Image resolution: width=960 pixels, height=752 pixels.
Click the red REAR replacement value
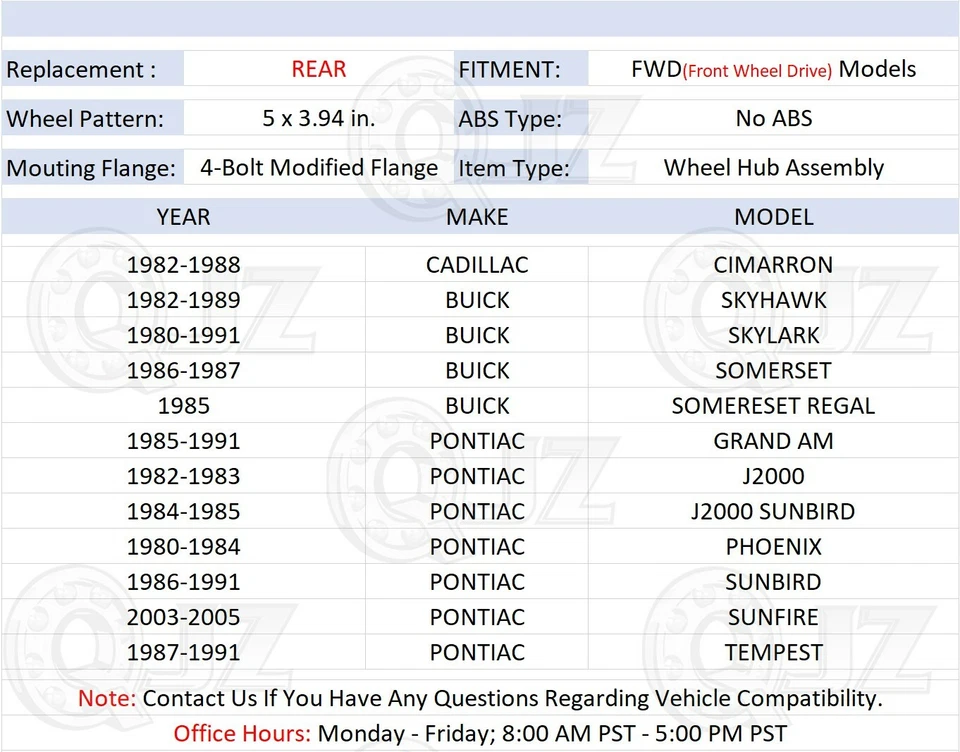pyautogui.click(x=318, y=69)
